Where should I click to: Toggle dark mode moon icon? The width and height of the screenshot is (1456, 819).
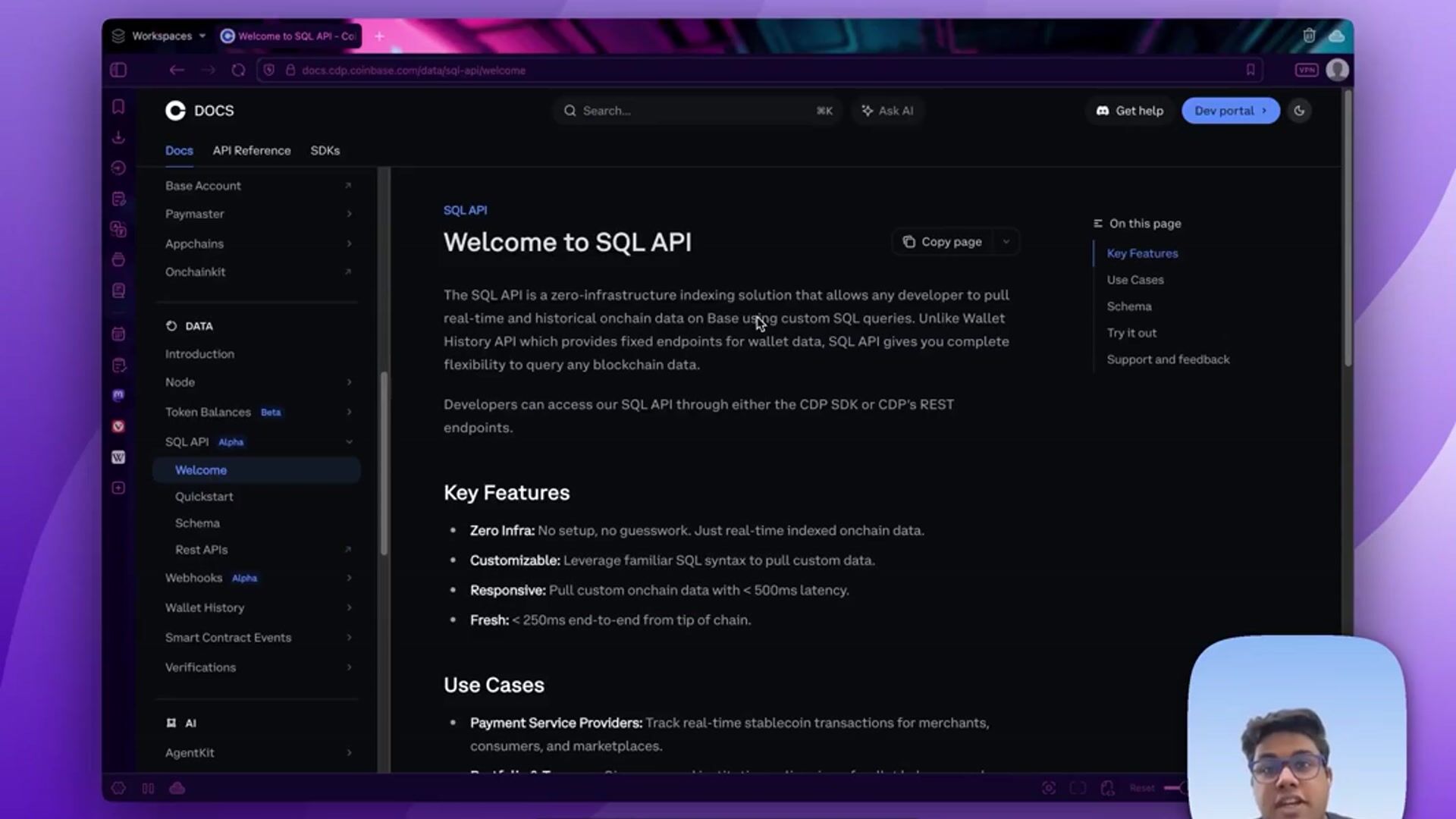(1299, 111)
